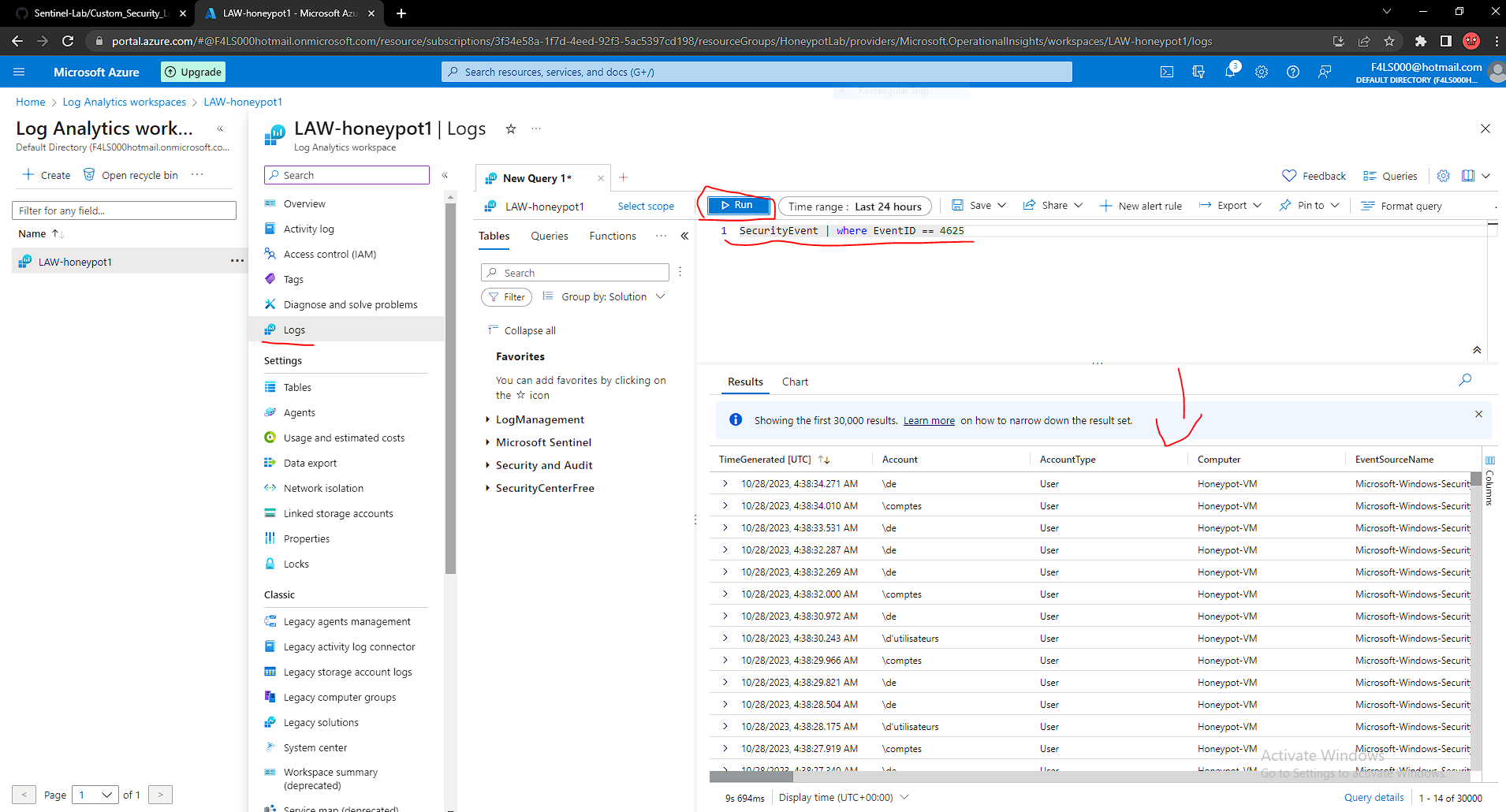Open the Azure portal hamburger menu
Viewport: 1506px width, 812px height.
click(x=19, y=72)
